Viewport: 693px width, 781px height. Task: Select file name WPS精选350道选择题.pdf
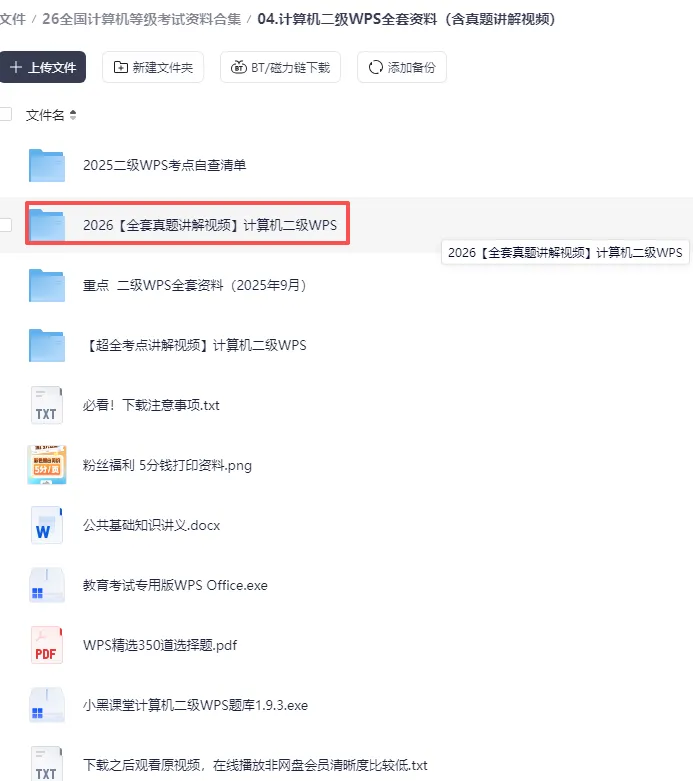coord(160,646)
